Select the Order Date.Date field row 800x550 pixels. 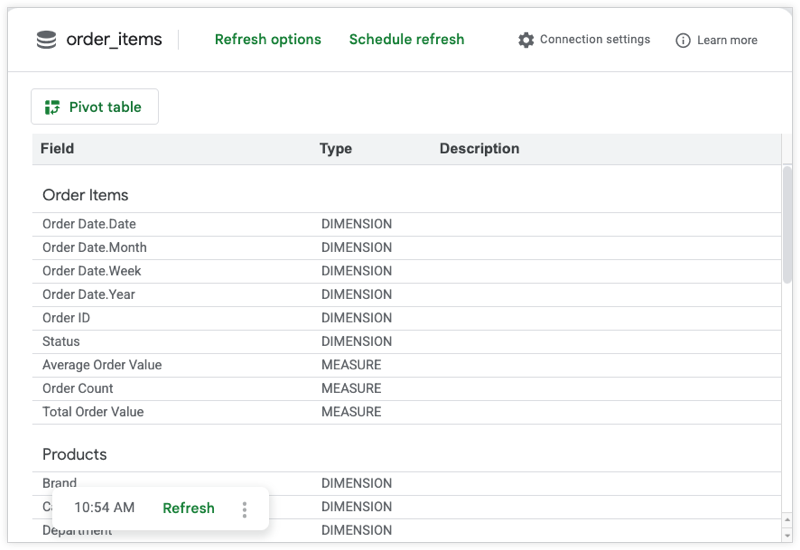coord(89,224)
